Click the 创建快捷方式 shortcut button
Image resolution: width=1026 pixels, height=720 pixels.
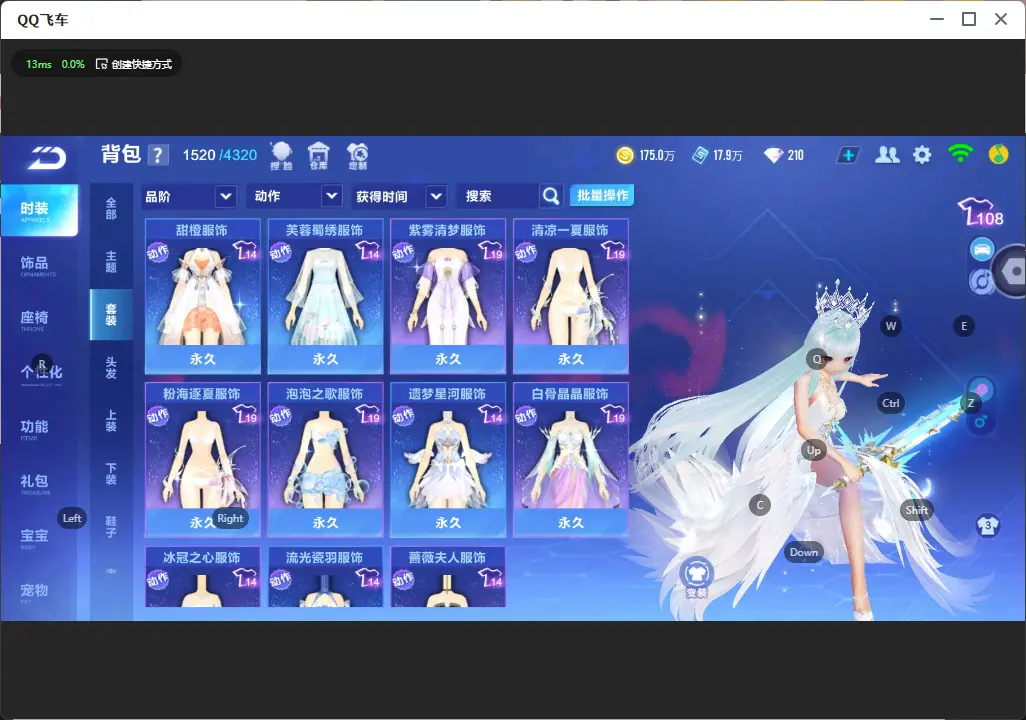coord(134,64)
